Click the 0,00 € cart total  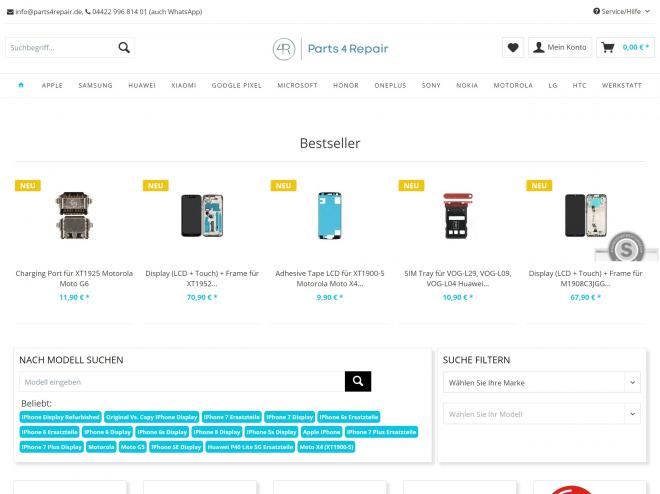636,48
